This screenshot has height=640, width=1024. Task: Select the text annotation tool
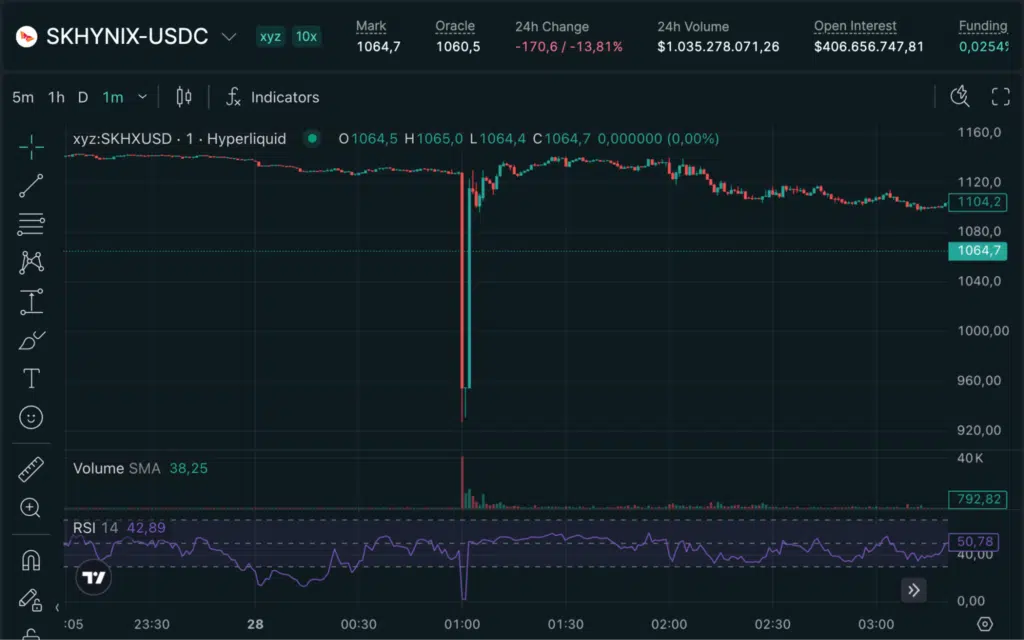(31, 379)
